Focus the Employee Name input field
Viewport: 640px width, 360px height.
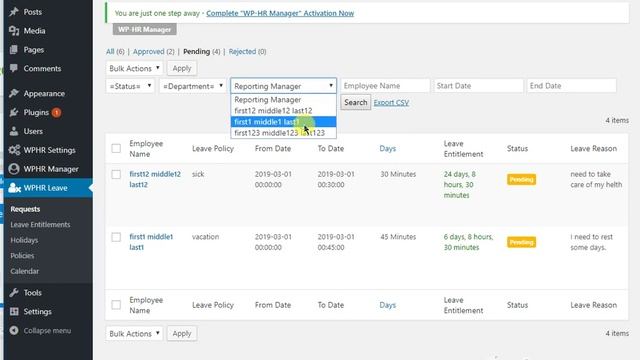coord(385,86)
